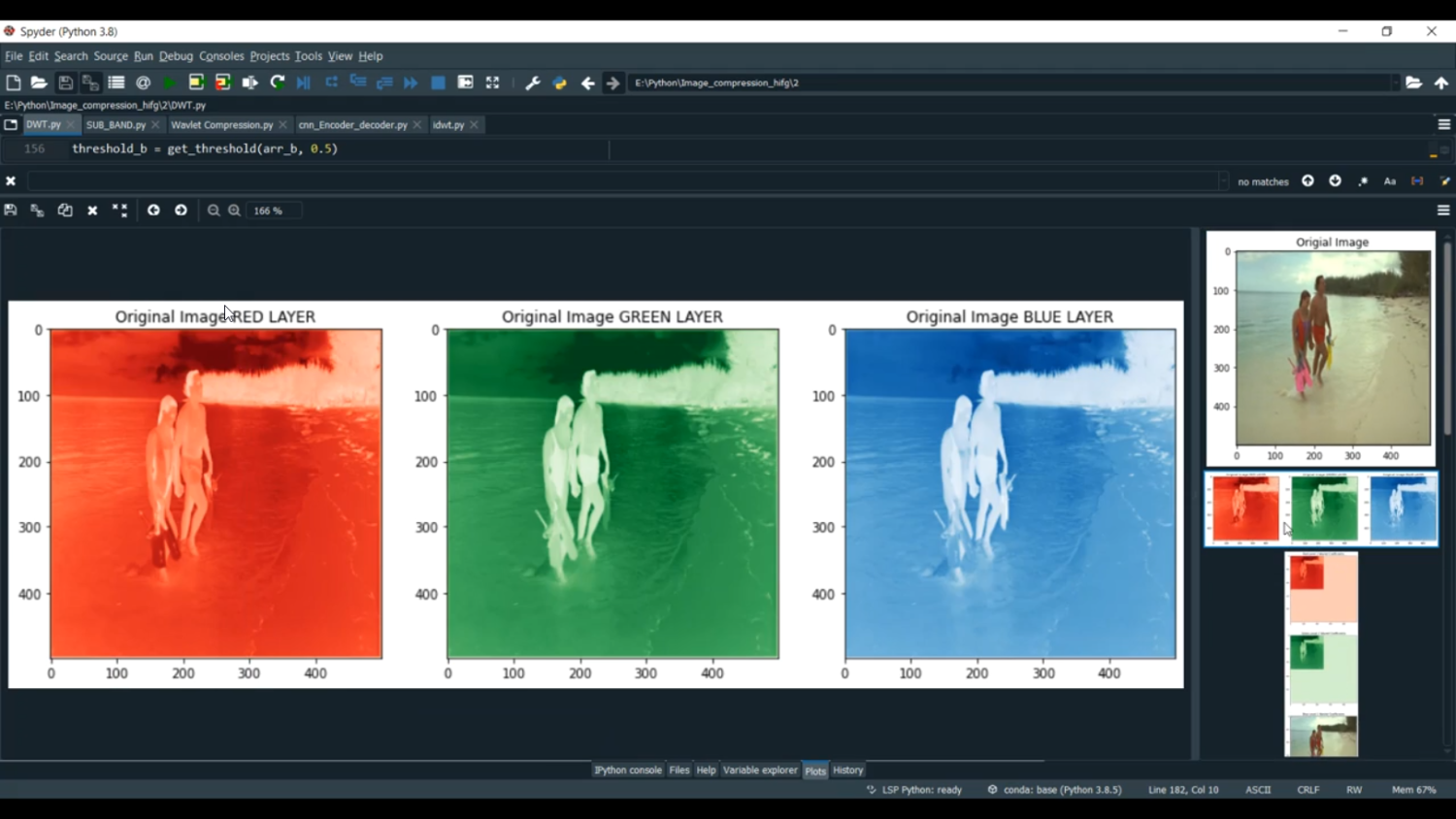Open Preferences via the wrench icon
This screenshot has height=819, width=1456.
click(x=533, y=83)
